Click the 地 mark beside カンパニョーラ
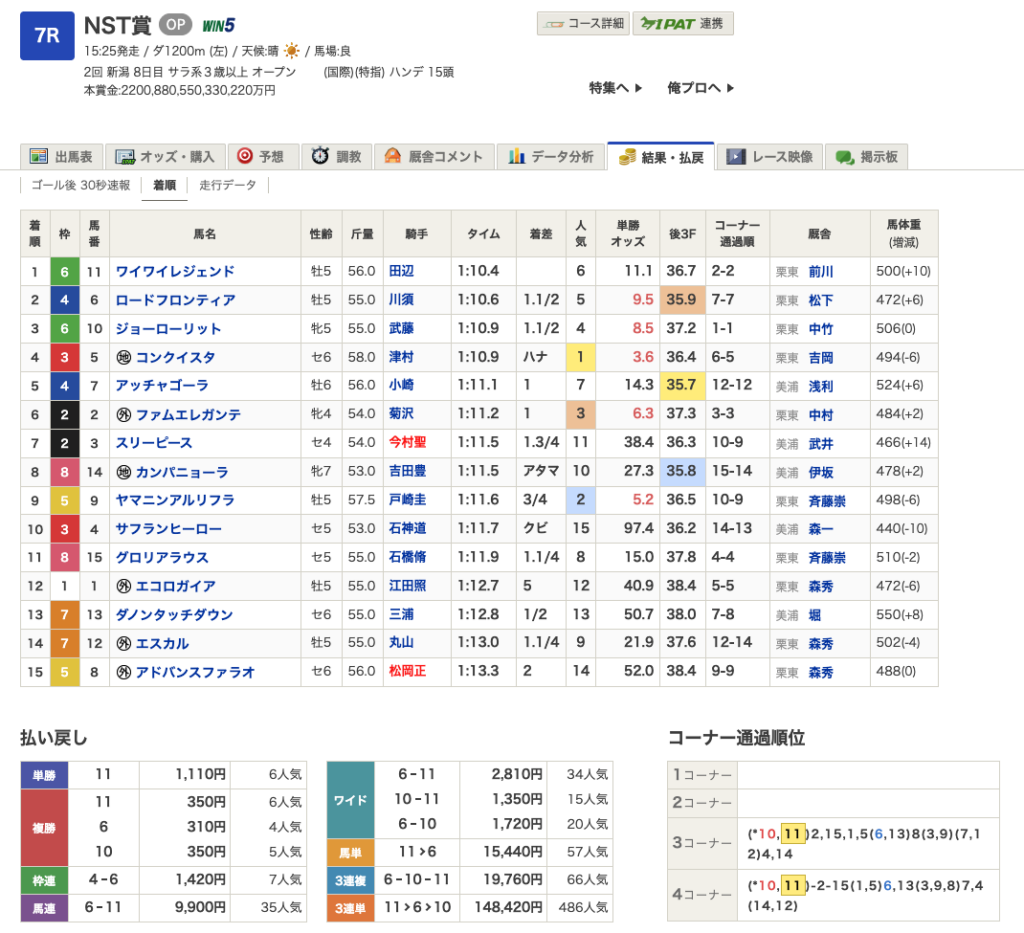The height and width of the screenshot is (933, 1024). (123, 472)
